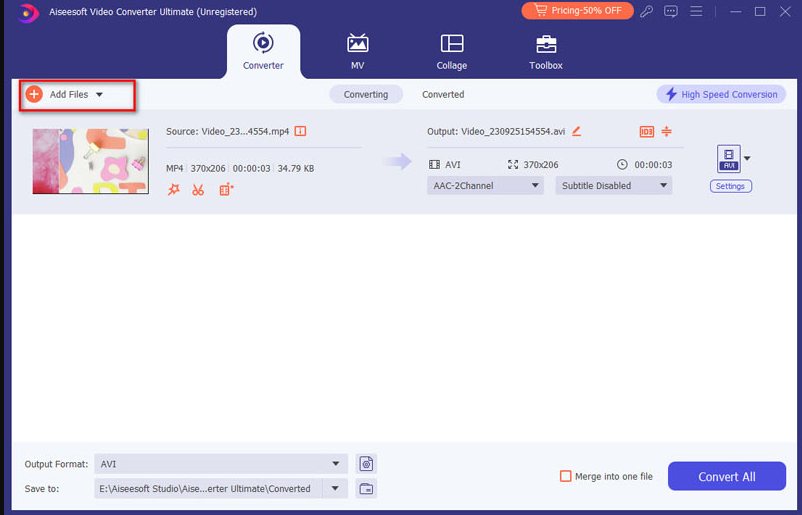Screen dimensions: 802x515
Task: Click the AVI output format label with film icon
Action: pos(444,165)
